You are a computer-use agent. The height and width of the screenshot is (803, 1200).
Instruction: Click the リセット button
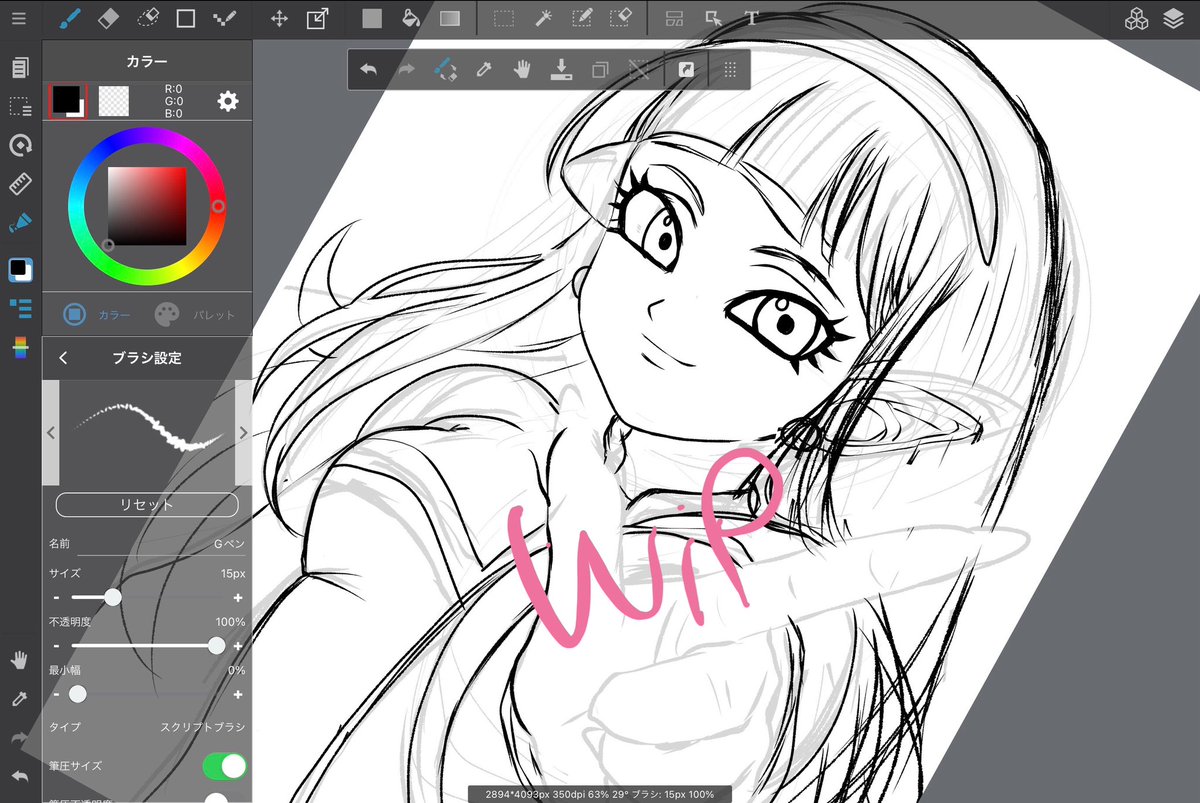click(x=147, y=504)
